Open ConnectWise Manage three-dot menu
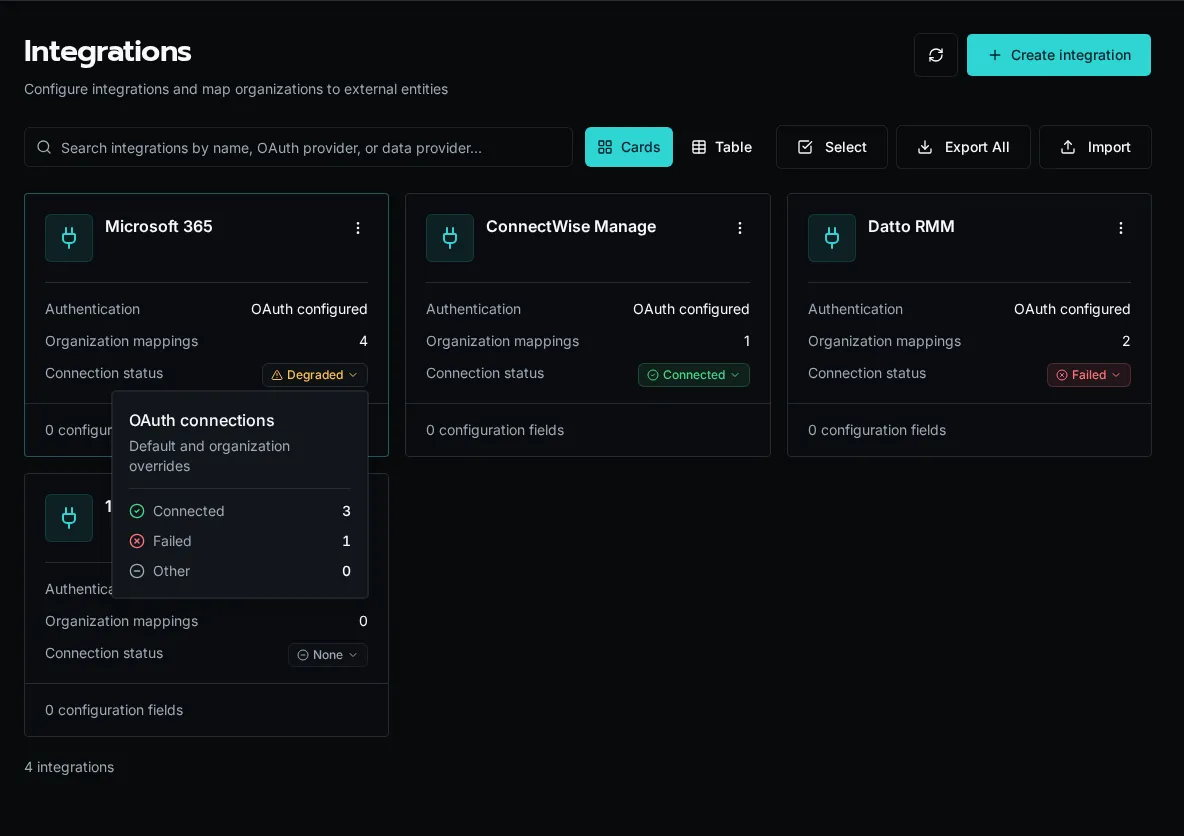1184x836 pixels. pos(739,228)
